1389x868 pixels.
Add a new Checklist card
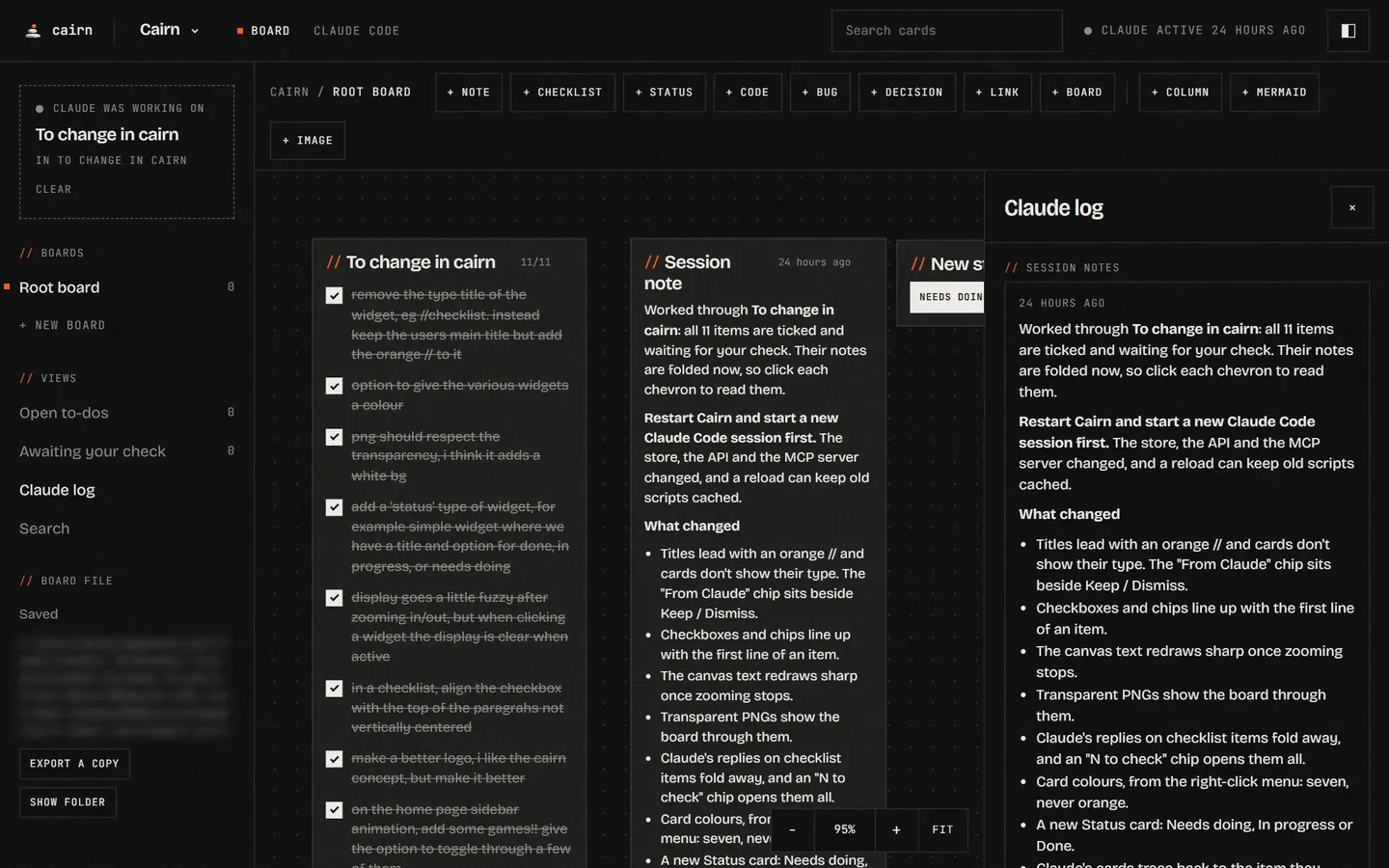click(x=562, y=93)
